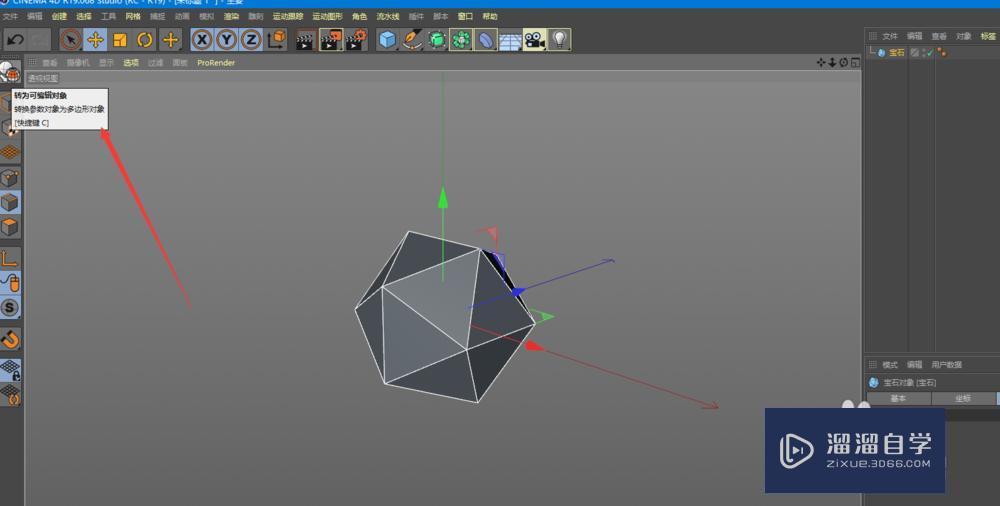Open 角色 menu
The height and width of the screenshot is (506, 1000).
point(360,17)
